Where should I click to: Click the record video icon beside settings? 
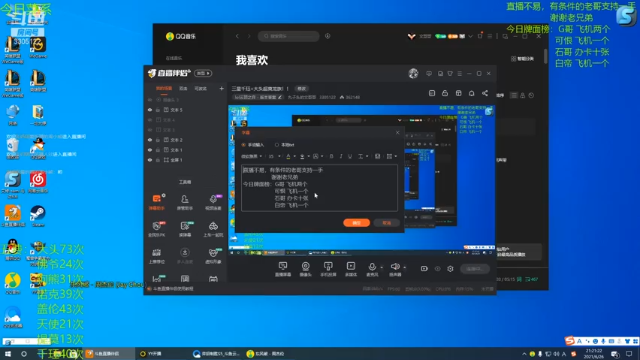(424, 269)
